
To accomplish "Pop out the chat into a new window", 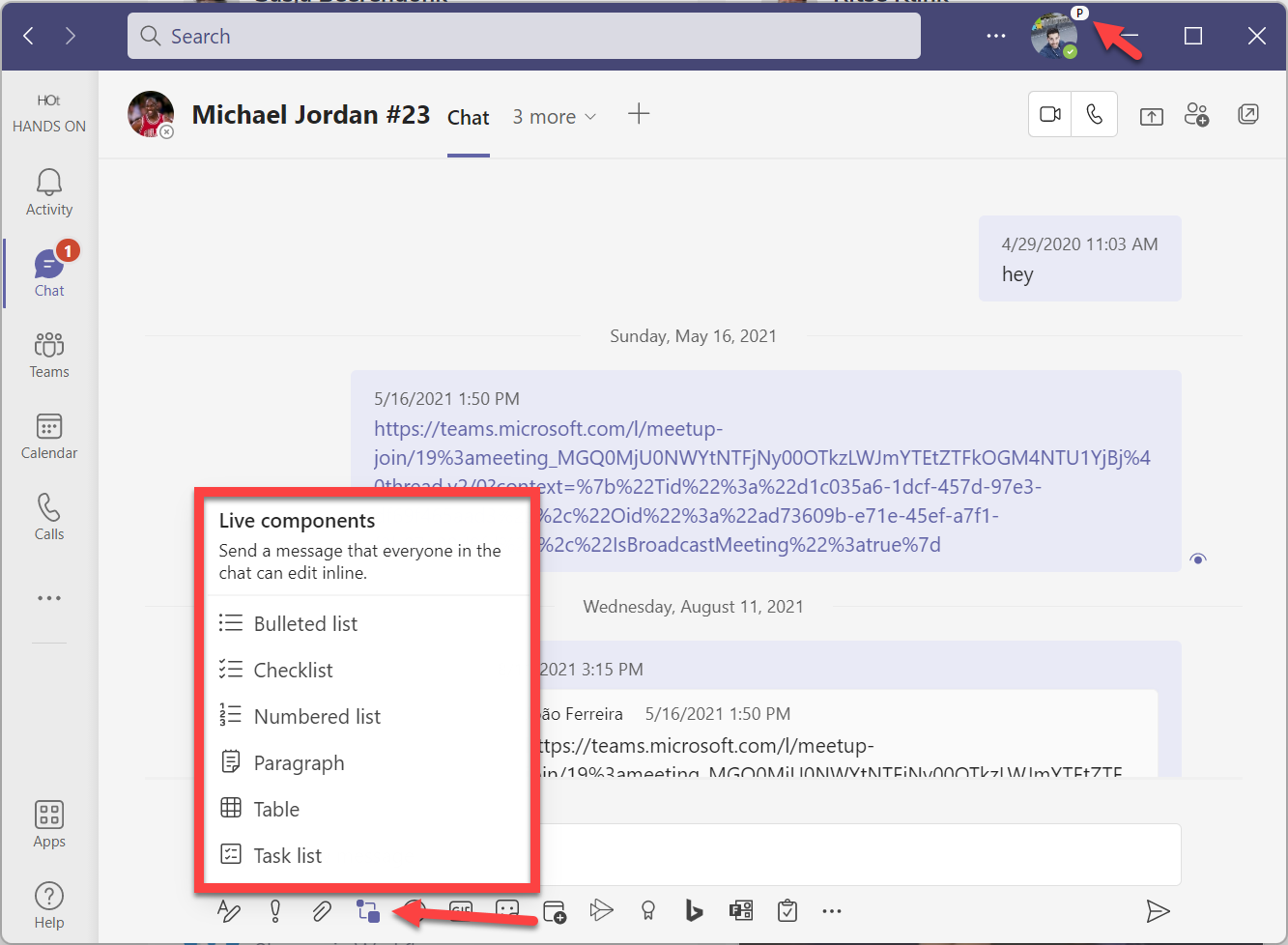I will click(1248, 115).
